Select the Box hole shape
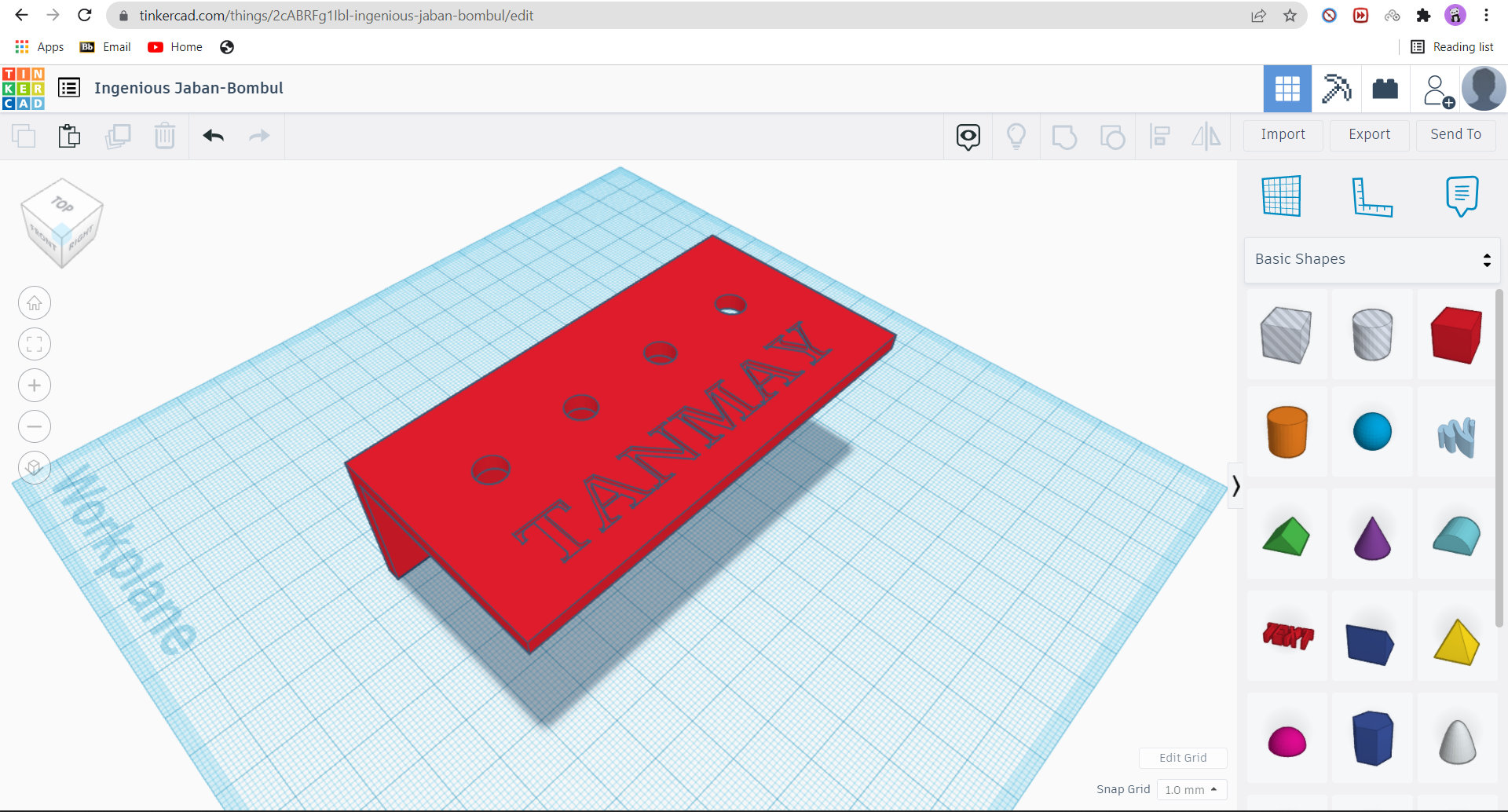This screenshot has width=1508, height=812. 1287,335
